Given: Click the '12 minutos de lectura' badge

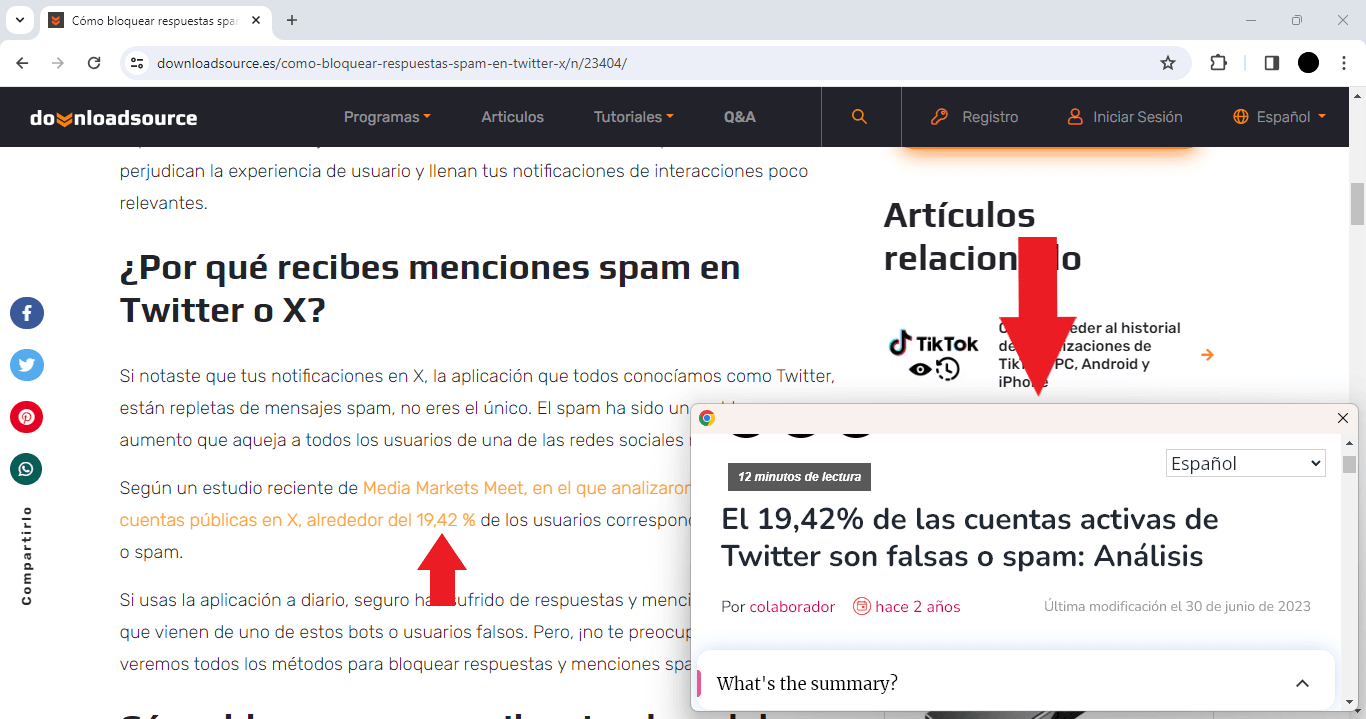Looking at the screenshot, I should pyautogui.click(x=799, y=477).
